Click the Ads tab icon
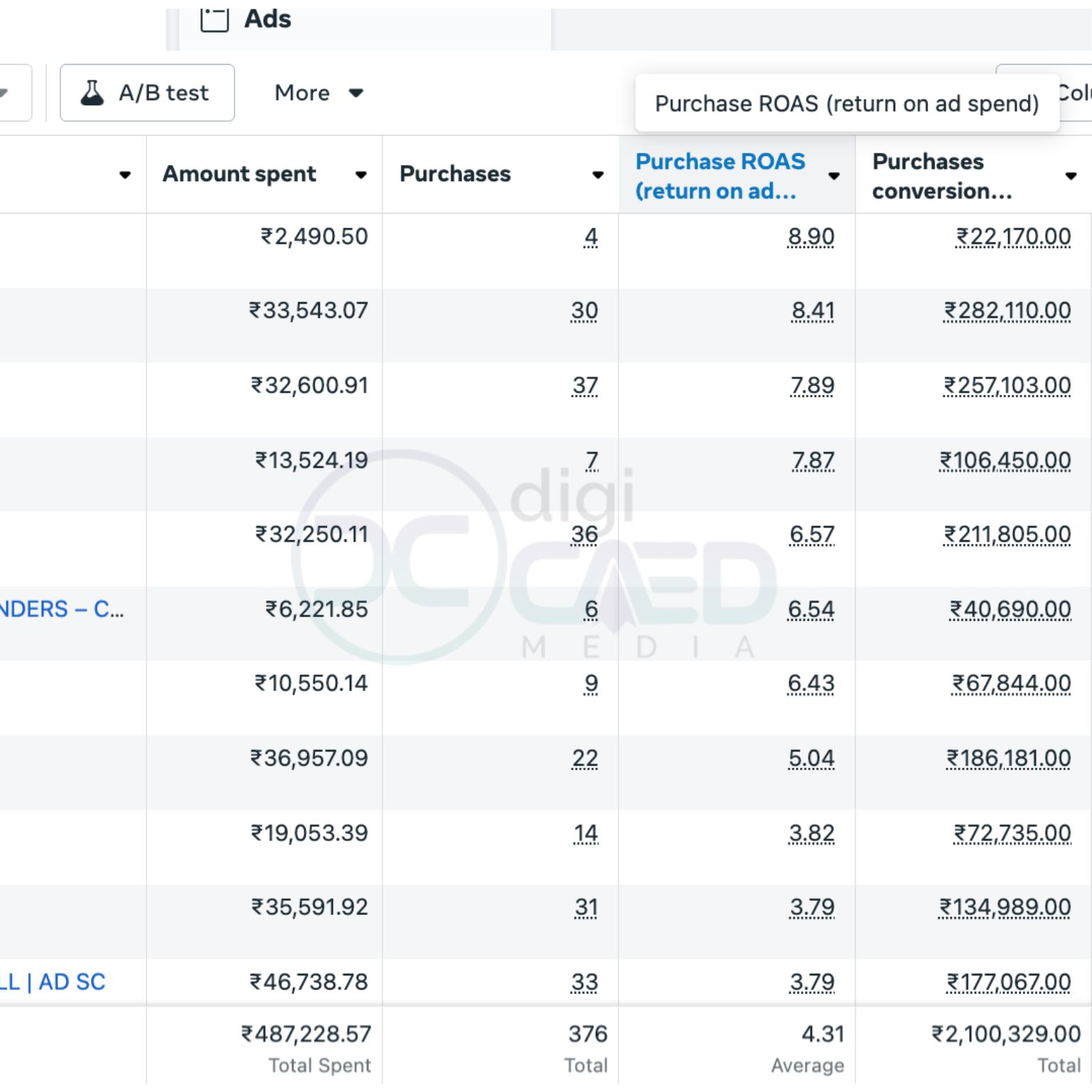This screenshot has height=1092, width=1092. pyautogui.click(x=214, y=18)
